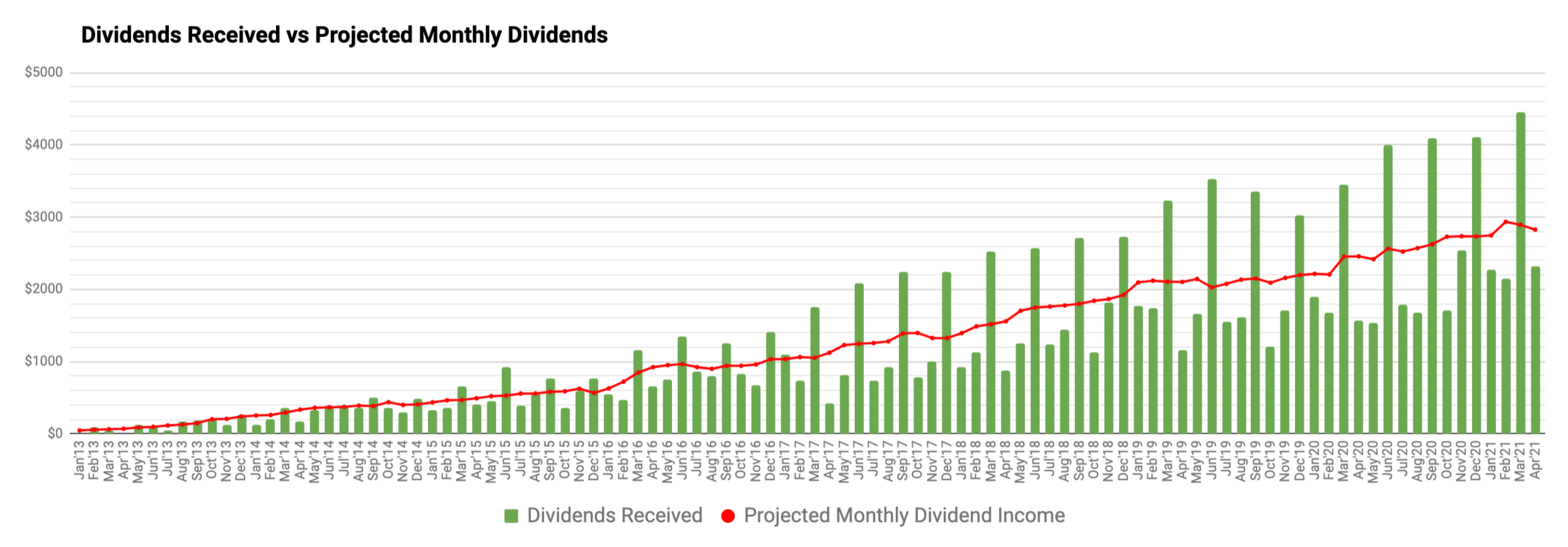This screenshot has width=1568, height=547.
Task: Click the Apr'21 x-axis label
Action: [x=1536, y=459]
